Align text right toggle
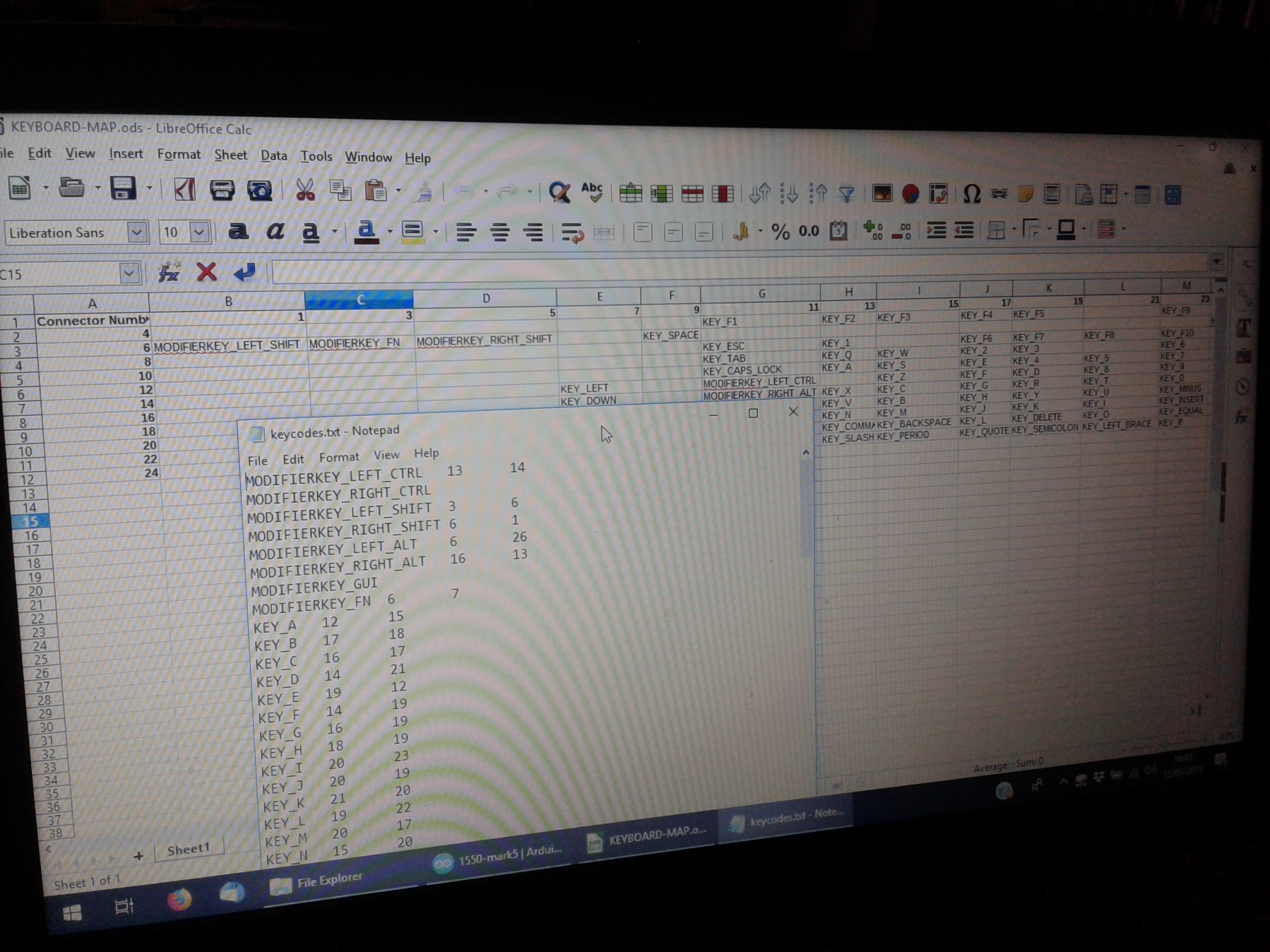The width and height of the screenshot is (1270, 952). pos(533,232)
